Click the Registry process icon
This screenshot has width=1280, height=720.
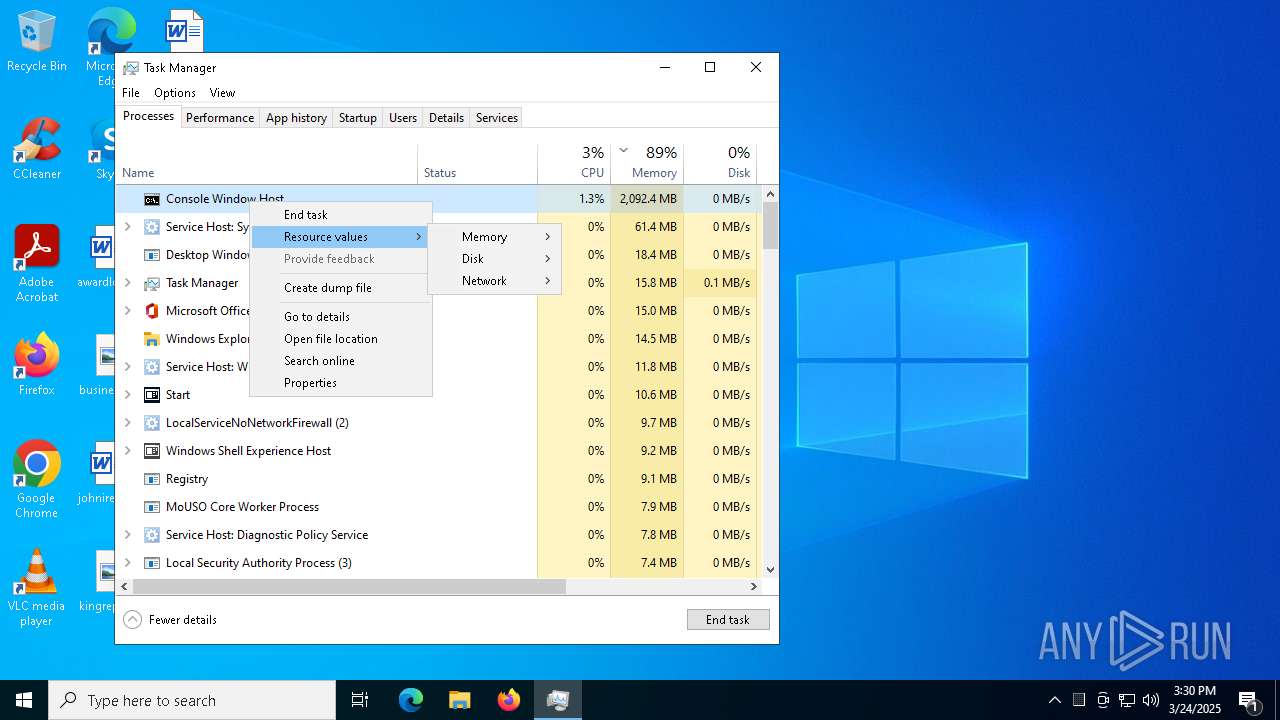[152, 479]
